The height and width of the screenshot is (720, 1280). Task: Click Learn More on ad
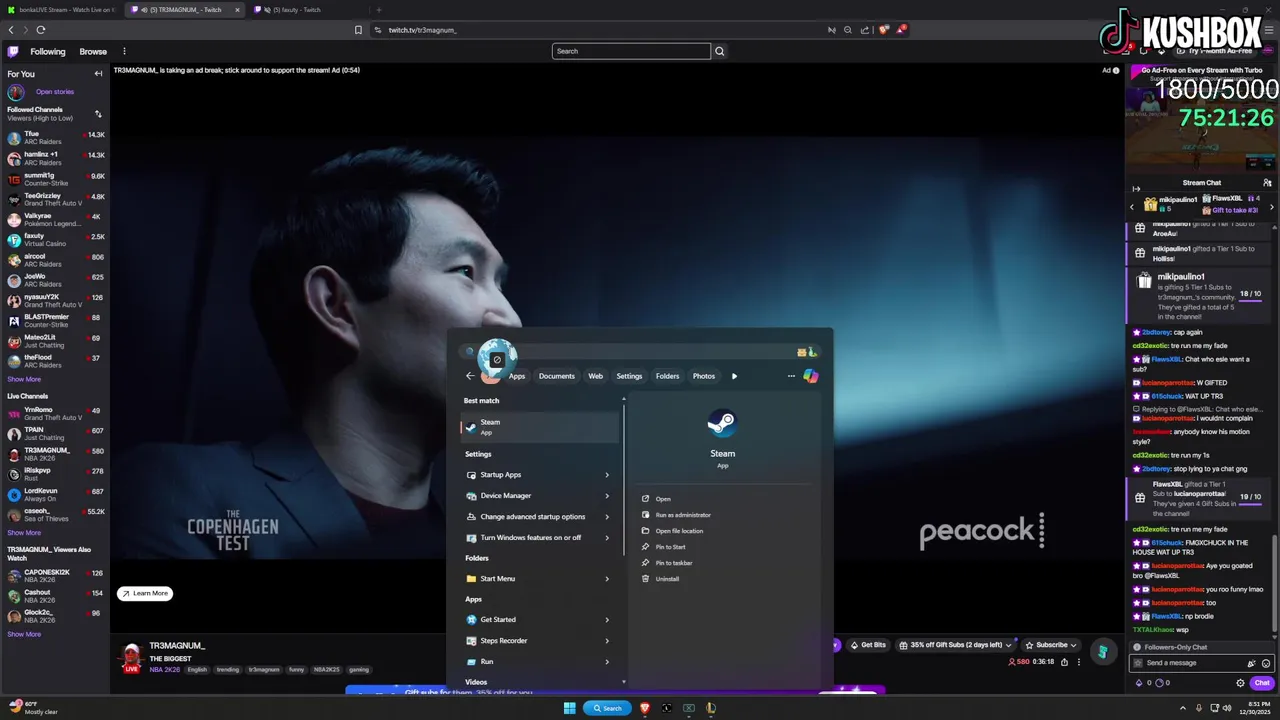tap(145, 593)
